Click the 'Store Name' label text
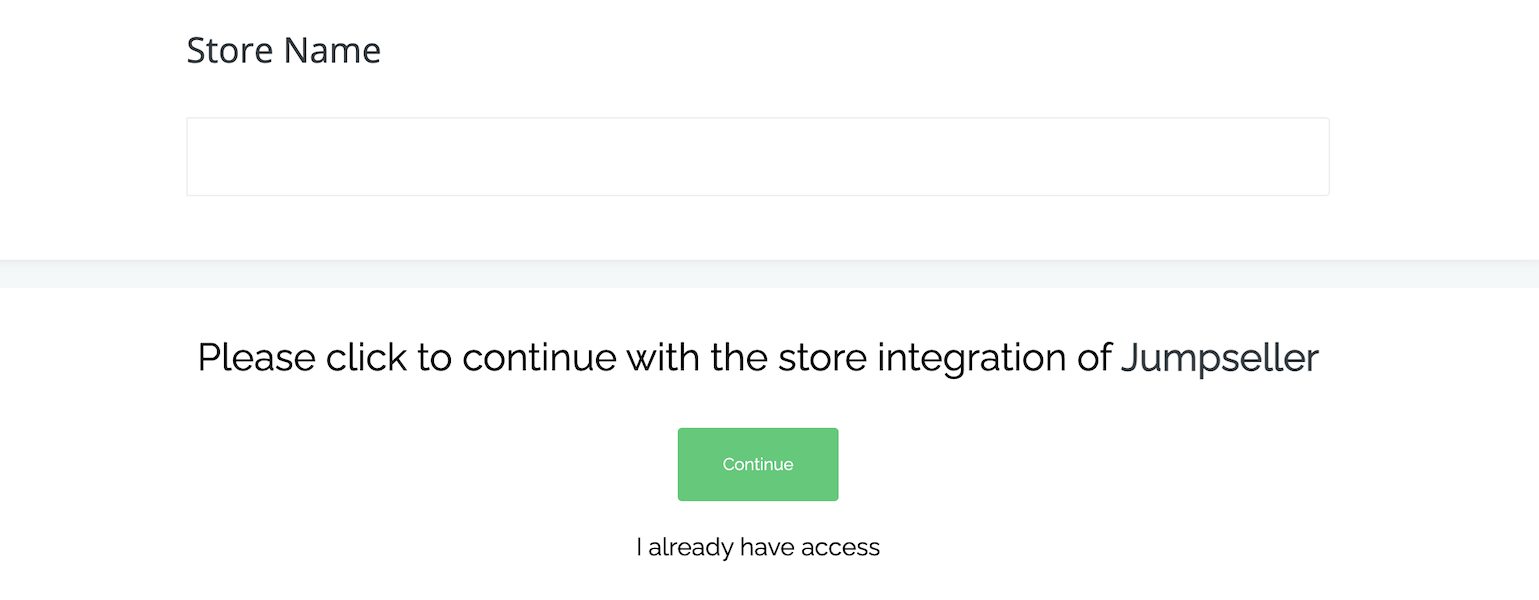This screenshot has width=1539, height=600. (x=283, y=50)
